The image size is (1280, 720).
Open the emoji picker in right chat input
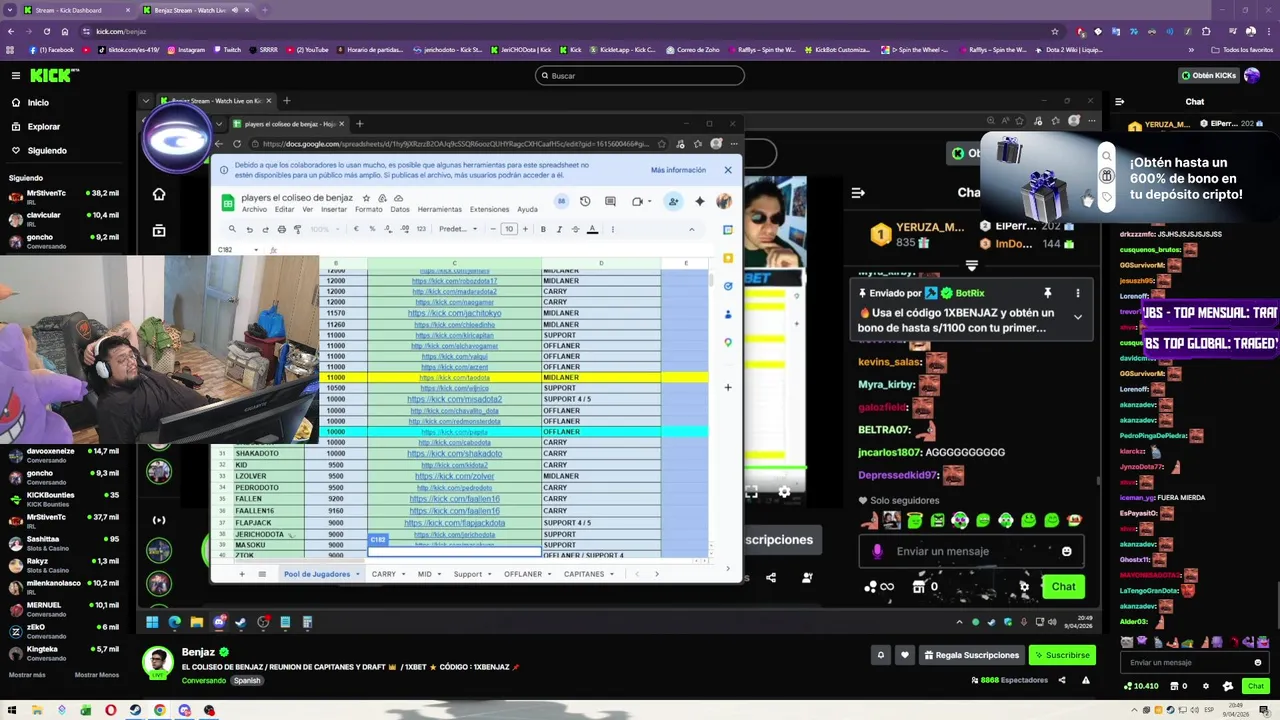tap(1258, 662)
